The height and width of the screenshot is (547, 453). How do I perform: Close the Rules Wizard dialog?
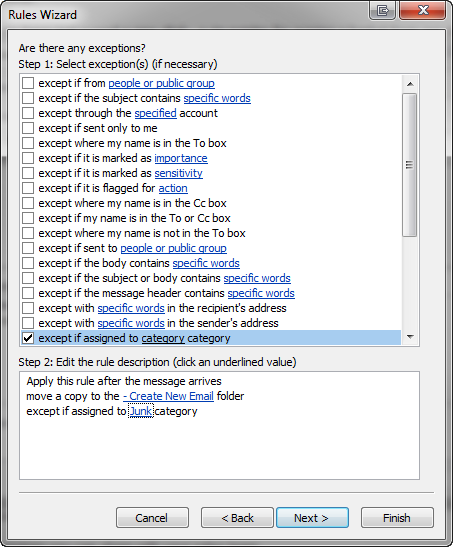(423, 10)
